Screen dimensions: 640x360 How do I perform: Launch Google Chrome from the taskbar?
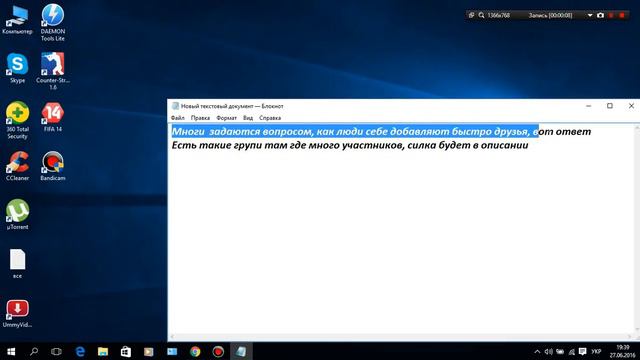coord(195,351)
